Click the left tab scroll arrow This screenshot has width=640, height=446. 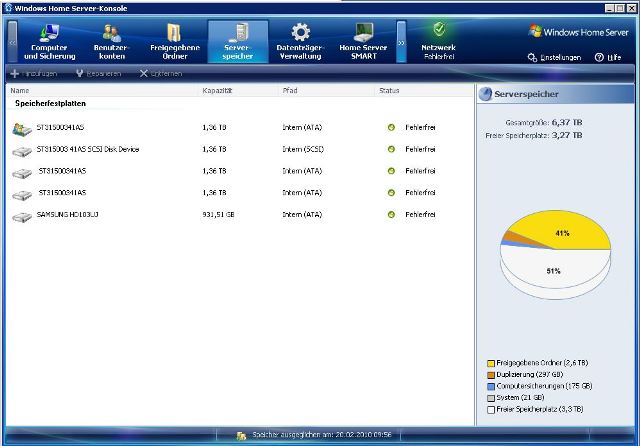[13, 42]
